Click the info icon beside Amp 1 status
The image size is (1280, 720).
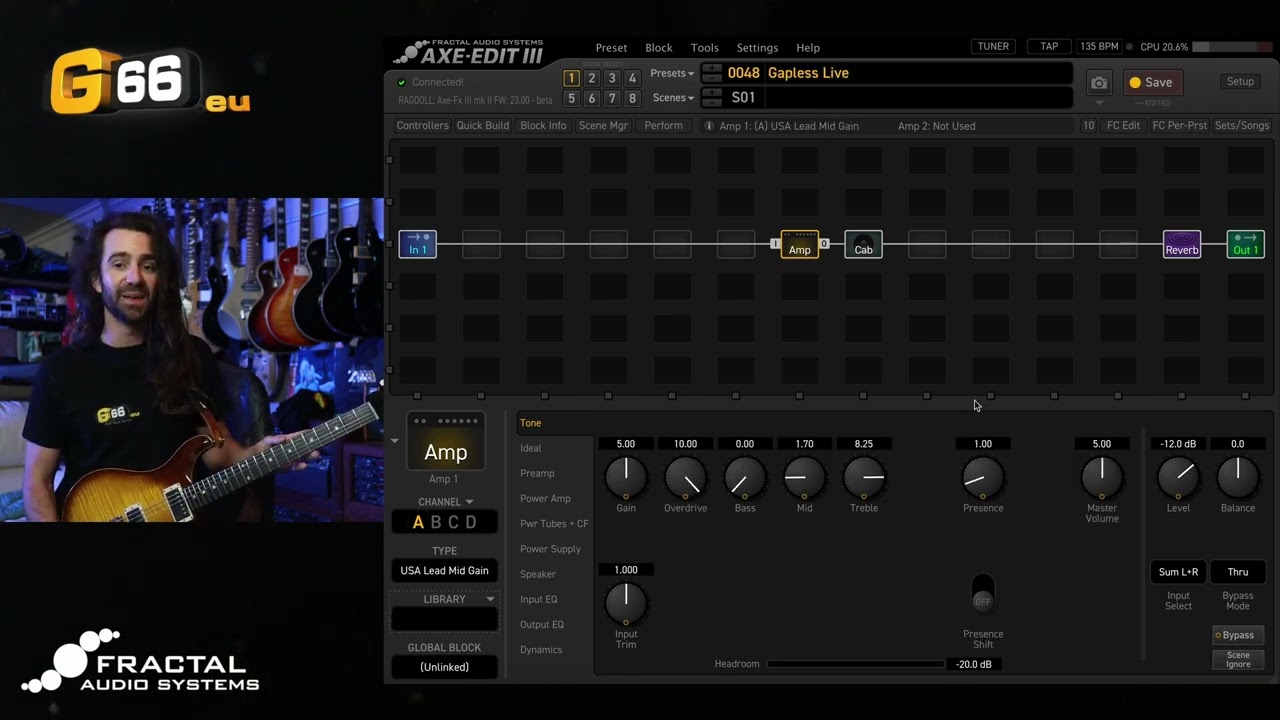(x=709, y=126)
